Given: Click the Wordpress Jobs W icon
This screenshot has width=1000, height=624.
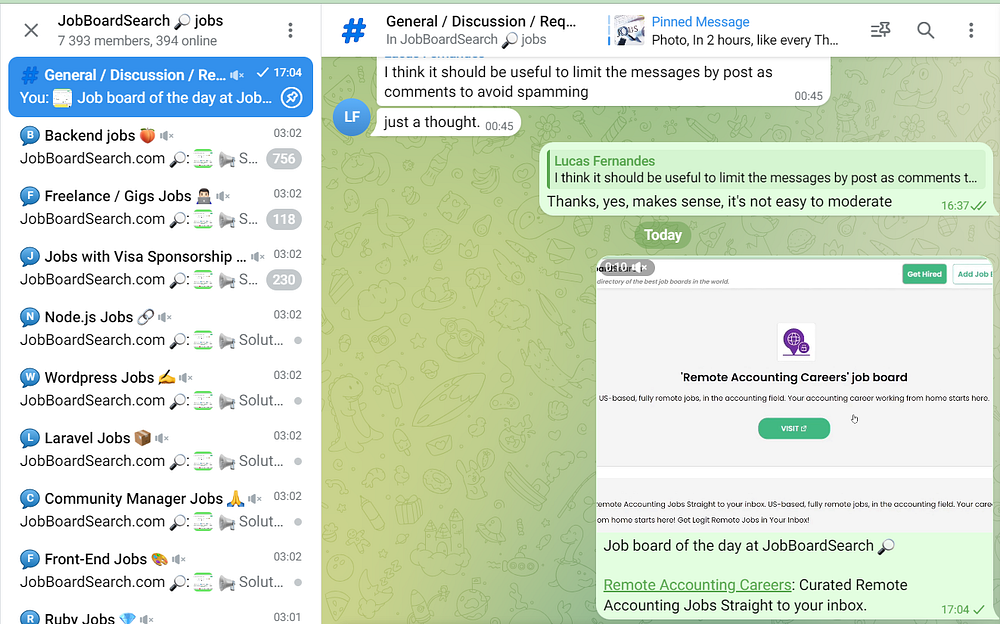Looking at the screenshot, I should pos(29,378).
